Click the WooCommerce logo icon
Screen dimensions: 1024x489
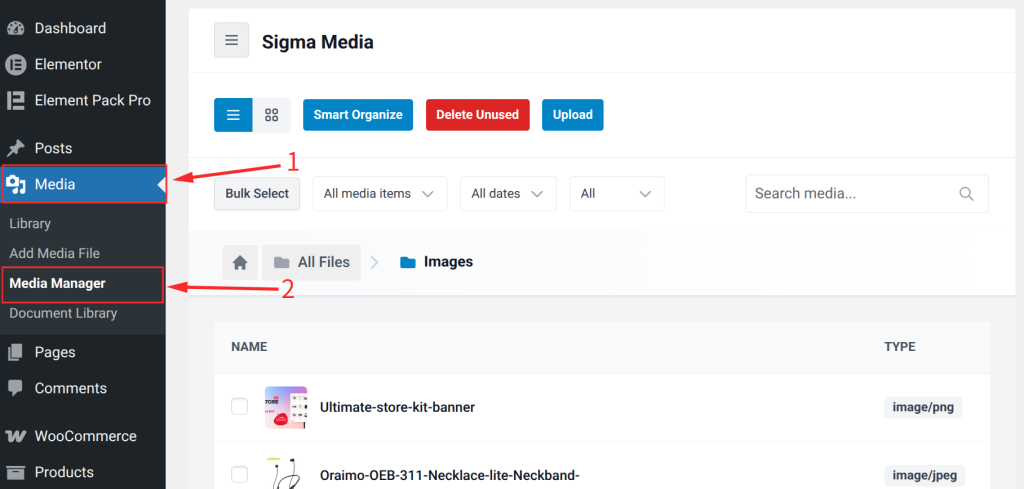[15, 436]
